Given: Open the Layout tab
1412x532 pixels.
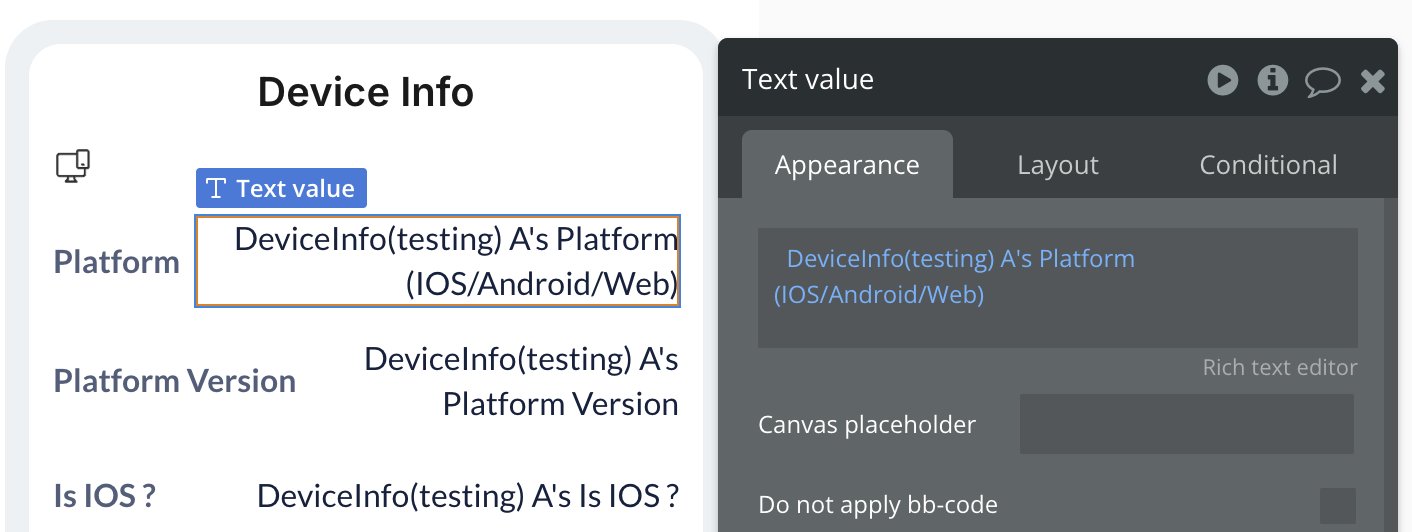Looking at the screenshot, I should (x=1058, y=165).
